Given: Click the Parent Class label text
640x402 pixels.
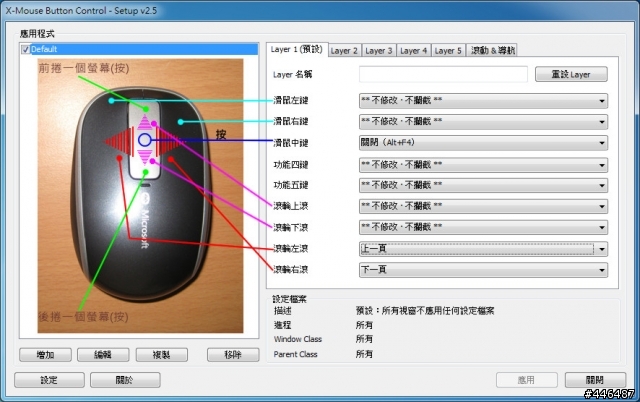Looking at the screenshot, I should 295,354.
